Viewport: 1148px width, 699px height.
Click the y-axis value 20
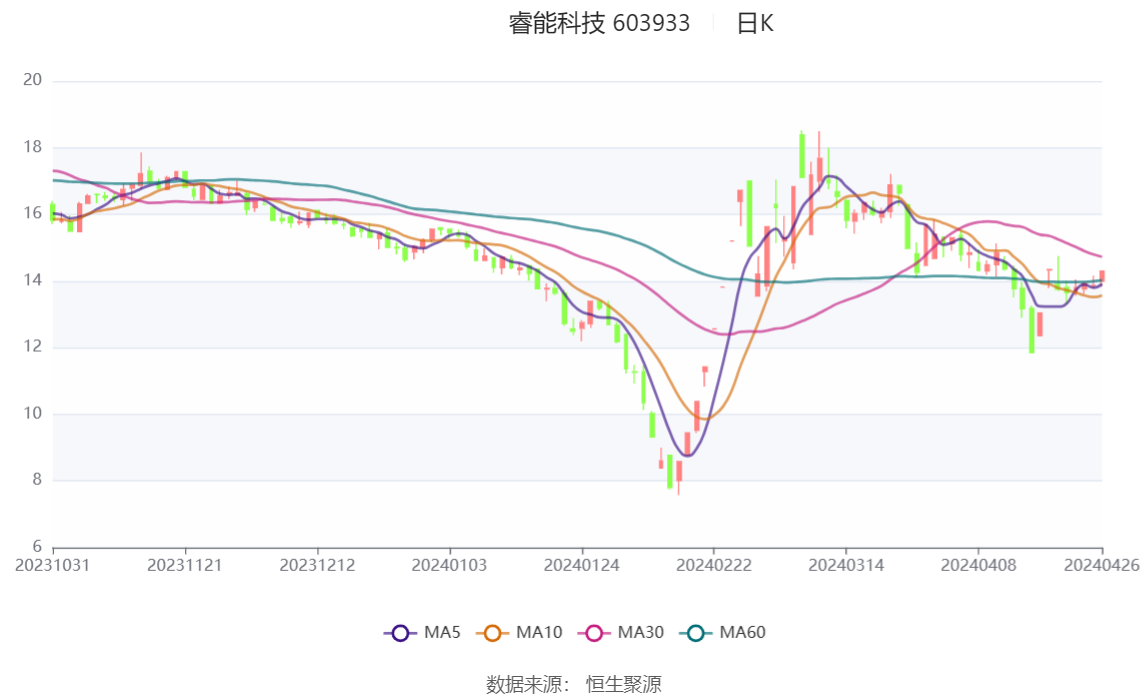pos(32,80)
